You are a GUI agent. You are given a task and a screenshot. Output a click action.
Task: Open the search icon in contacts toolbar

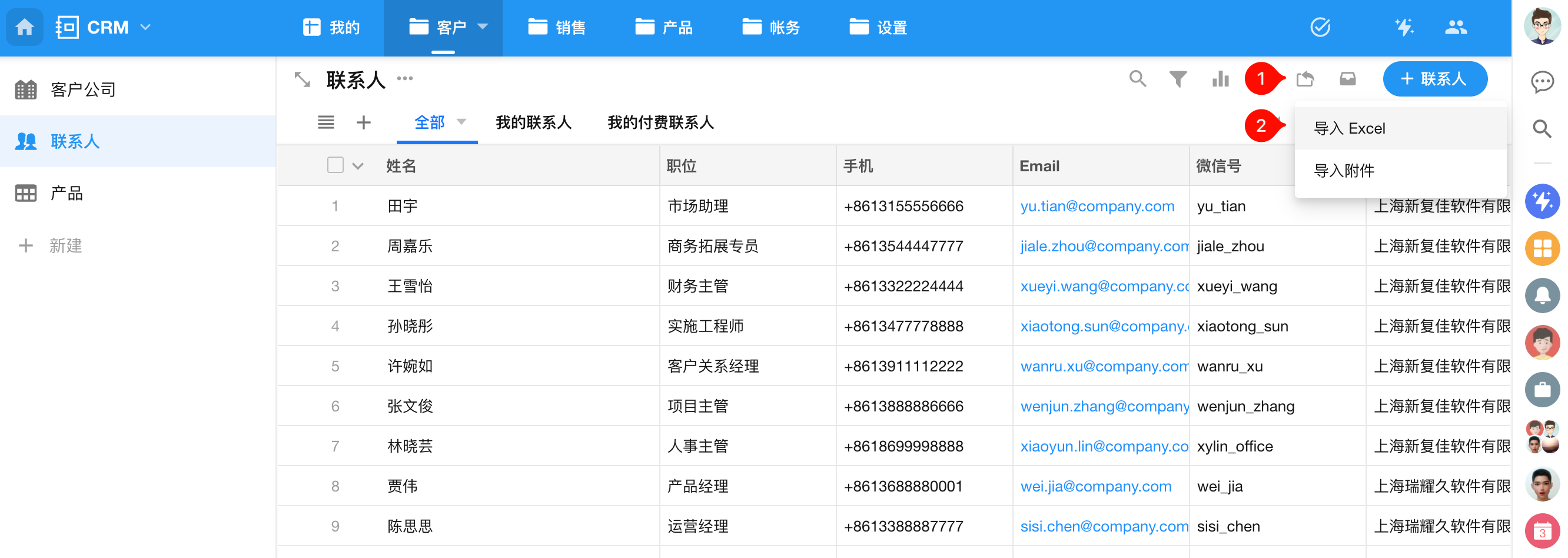pos(1137,79)
